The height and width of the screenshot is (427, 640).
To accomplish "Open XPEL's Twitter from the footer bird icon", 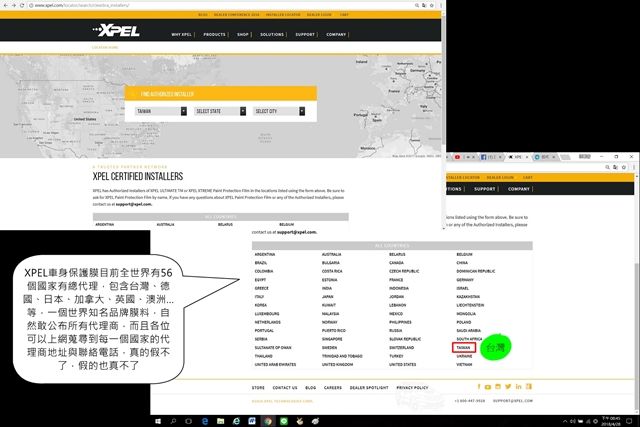I will click(x=508, y=387).
